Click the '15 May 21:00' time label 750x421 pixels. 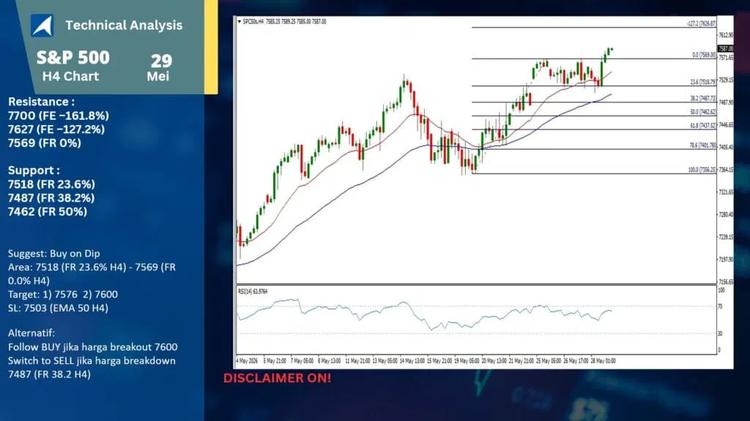click(440, 361)
